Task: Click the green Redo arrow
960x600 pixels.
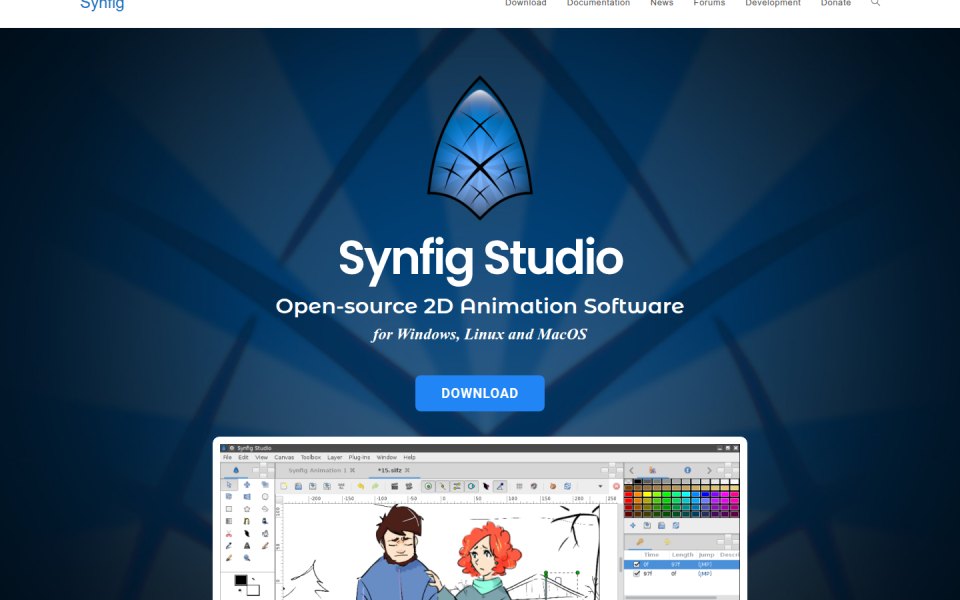Action: pyautogui.click(x=375, y=486)
